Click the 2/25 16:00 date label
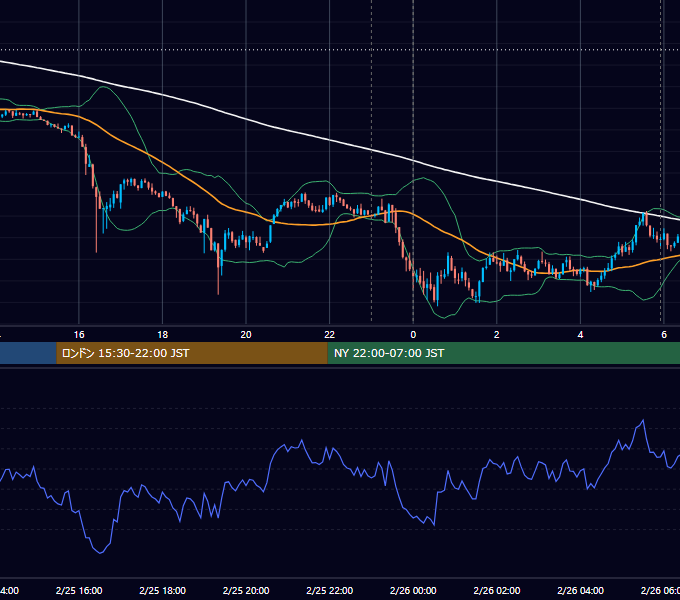 pos(79,590)
